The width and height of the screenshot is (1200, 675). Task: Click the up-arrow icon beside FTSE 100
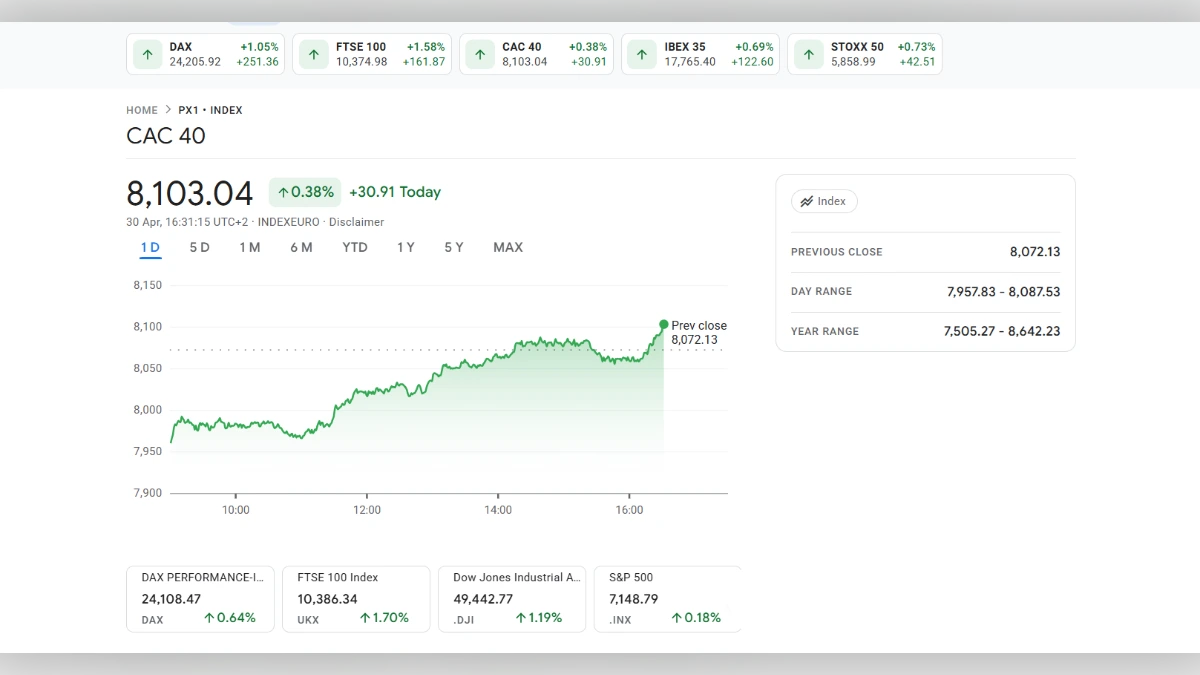(314, 54)
